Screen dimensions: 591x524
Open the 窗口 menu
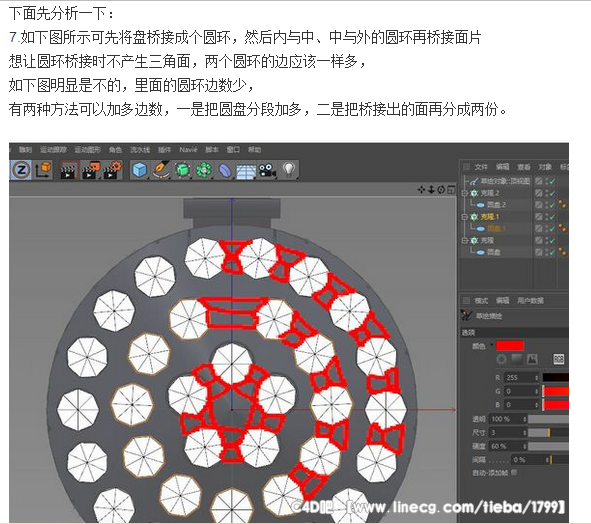(233, 150)
